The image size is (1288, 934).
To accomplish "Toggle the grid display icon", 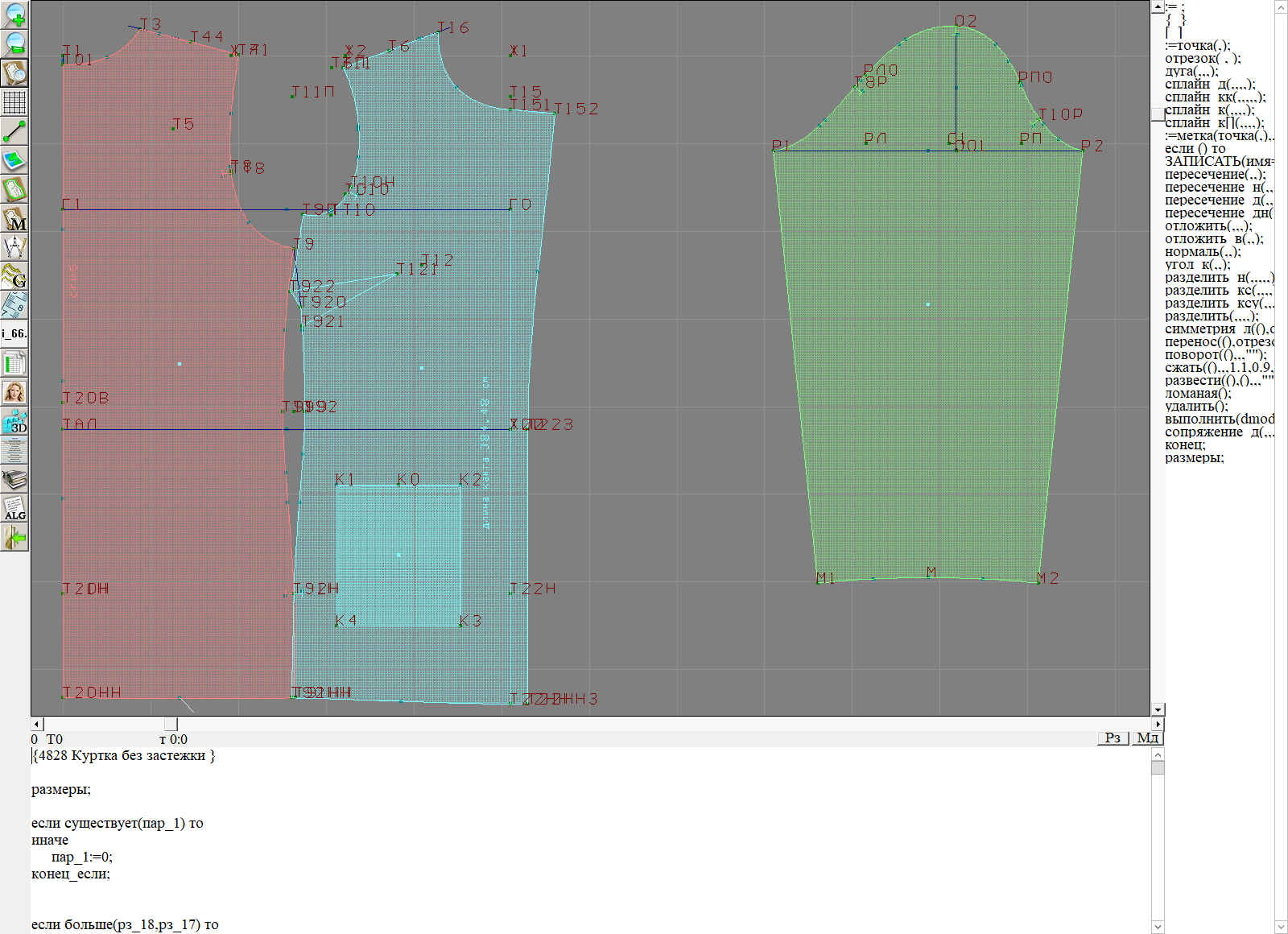I will point(14,102).
